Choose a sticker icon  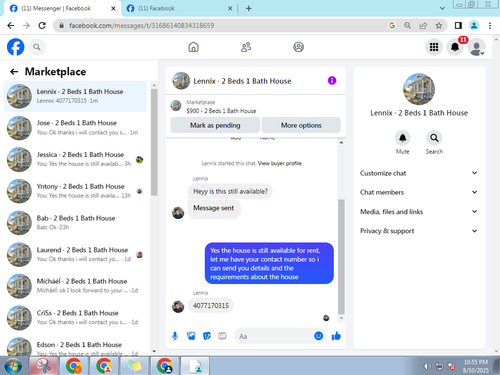tap(207, 336)
